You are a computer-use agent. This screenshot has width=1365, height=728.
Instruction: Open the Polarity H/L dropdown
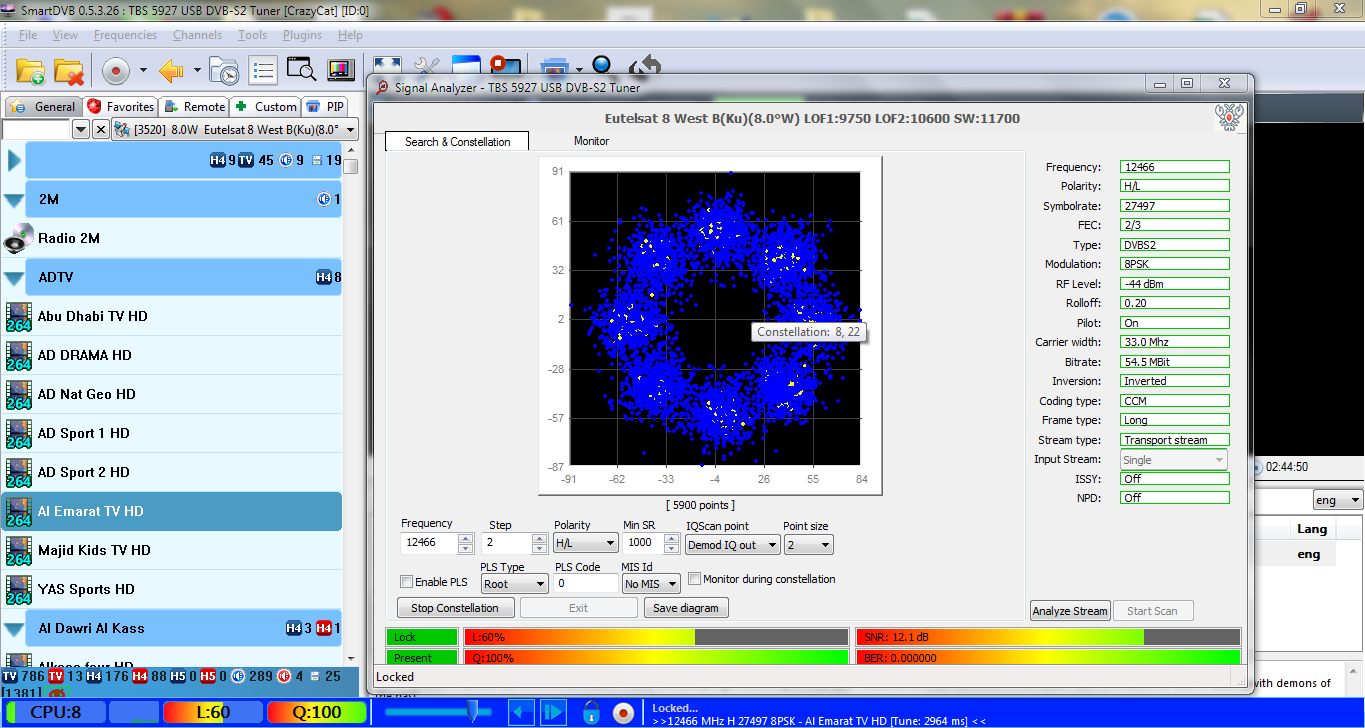point(586,544)
